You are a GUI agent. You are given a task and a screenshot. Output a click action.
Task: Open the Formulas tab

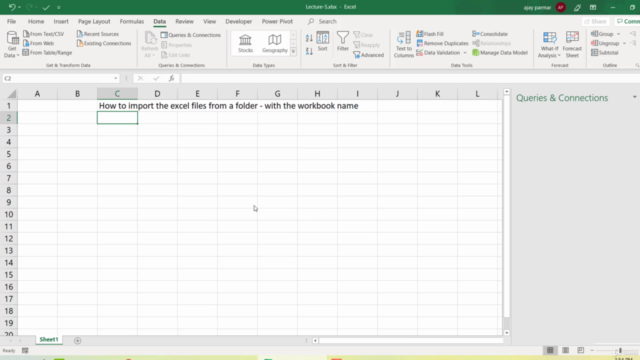pos(131,21)
